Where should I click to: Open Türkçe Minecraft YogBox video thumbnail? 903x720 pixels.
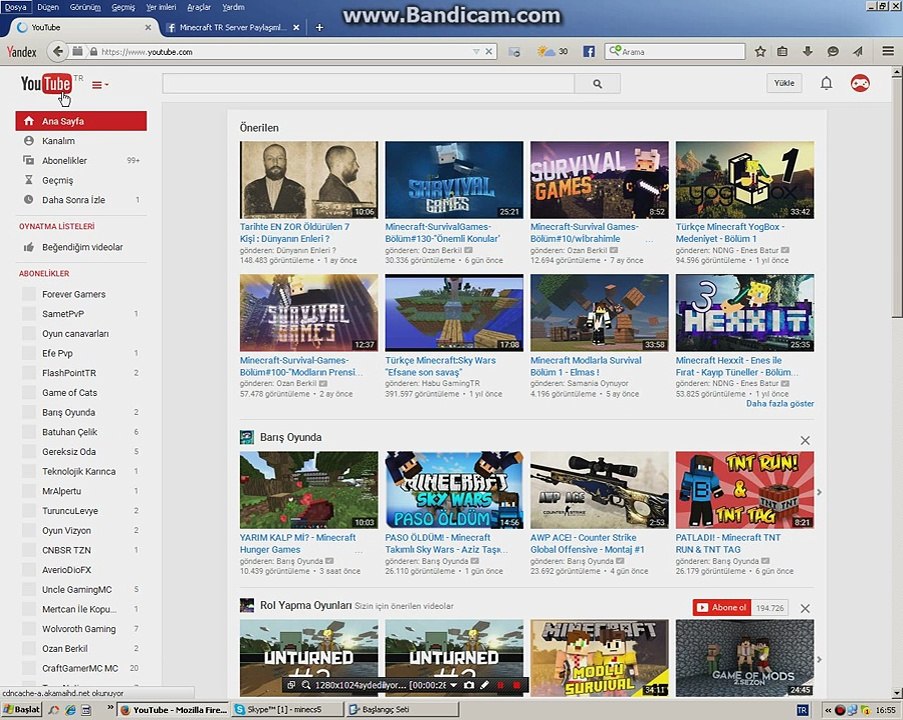[x=745, y=180]
